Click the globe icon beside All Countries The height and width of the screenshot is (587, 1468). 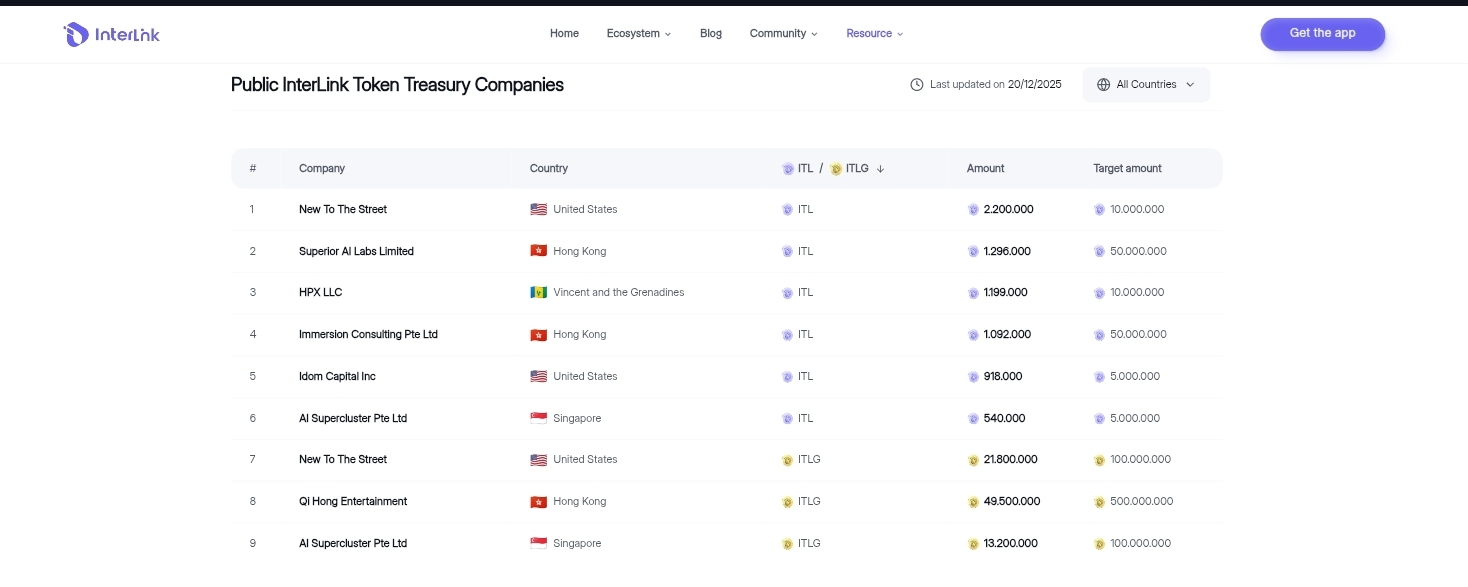point(1104,85)
